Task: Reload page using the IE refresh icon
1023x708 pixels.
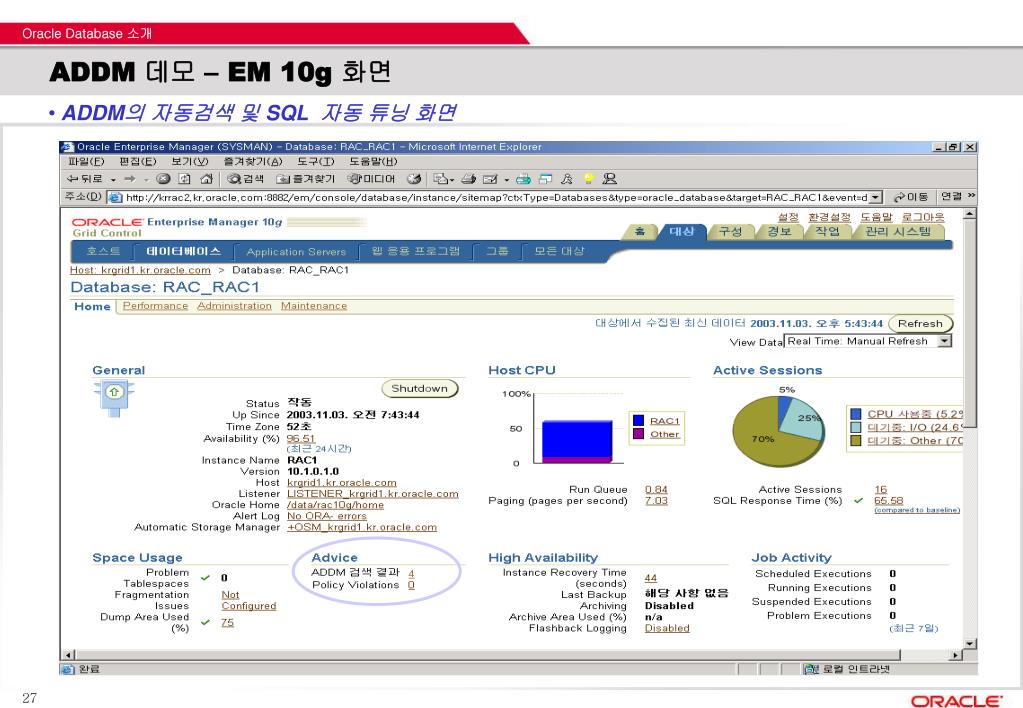Action: (185, 179)
